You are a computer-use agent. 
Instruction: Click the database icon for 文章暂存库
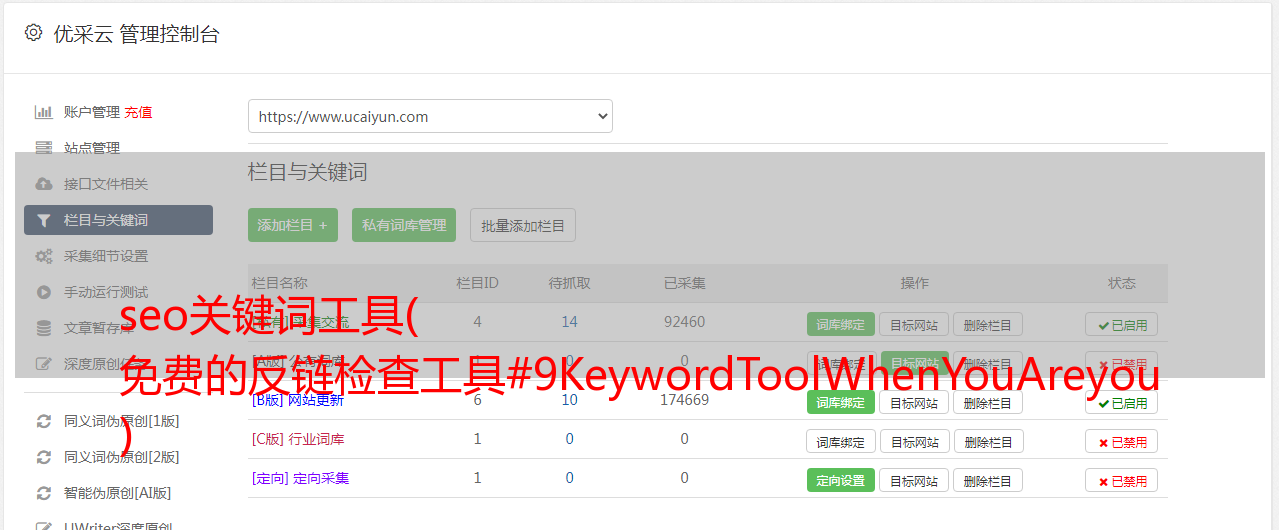43,328
